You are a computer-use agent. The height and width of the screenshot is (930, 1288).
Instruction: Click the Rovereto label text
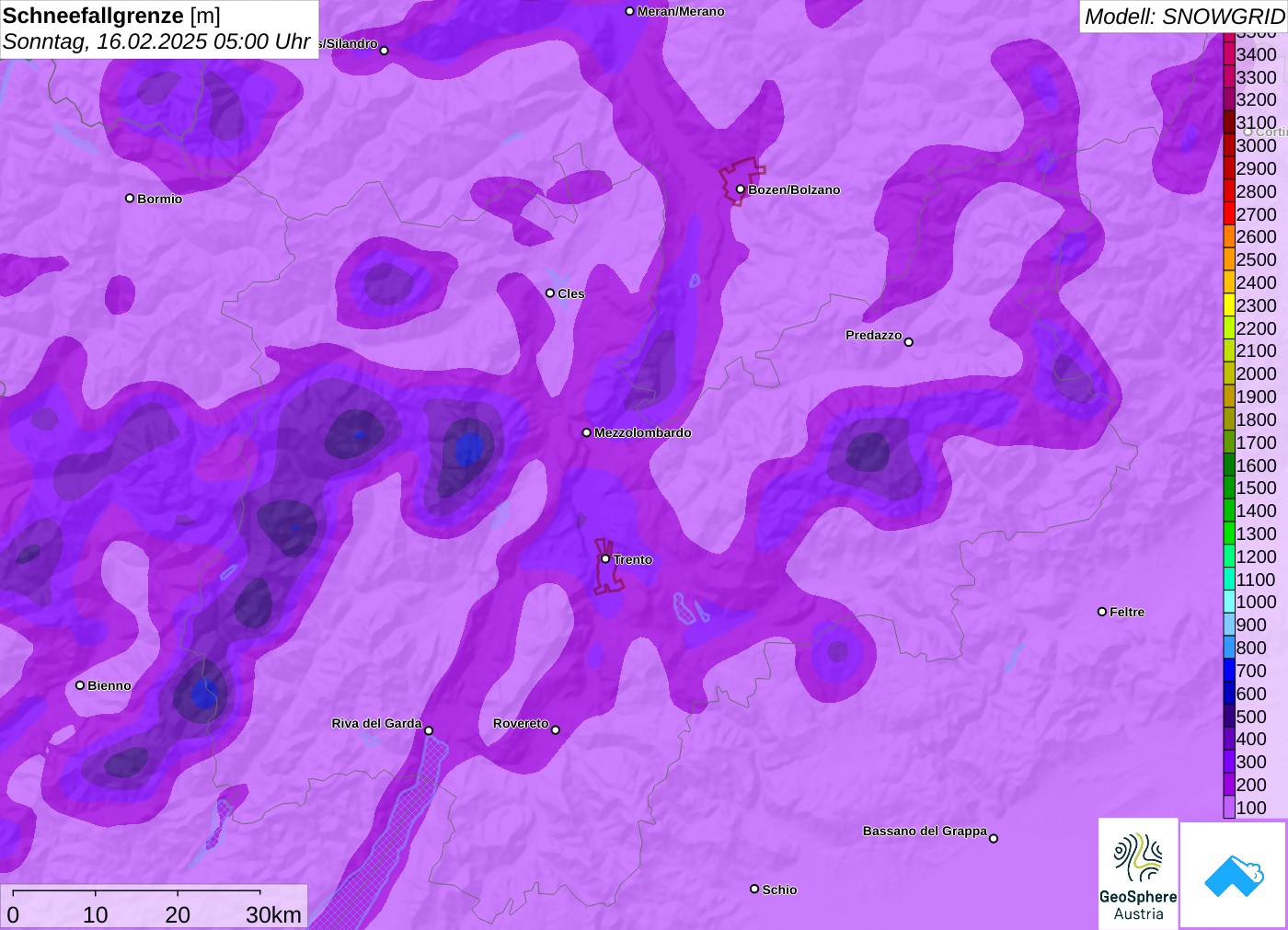point(521,723)
